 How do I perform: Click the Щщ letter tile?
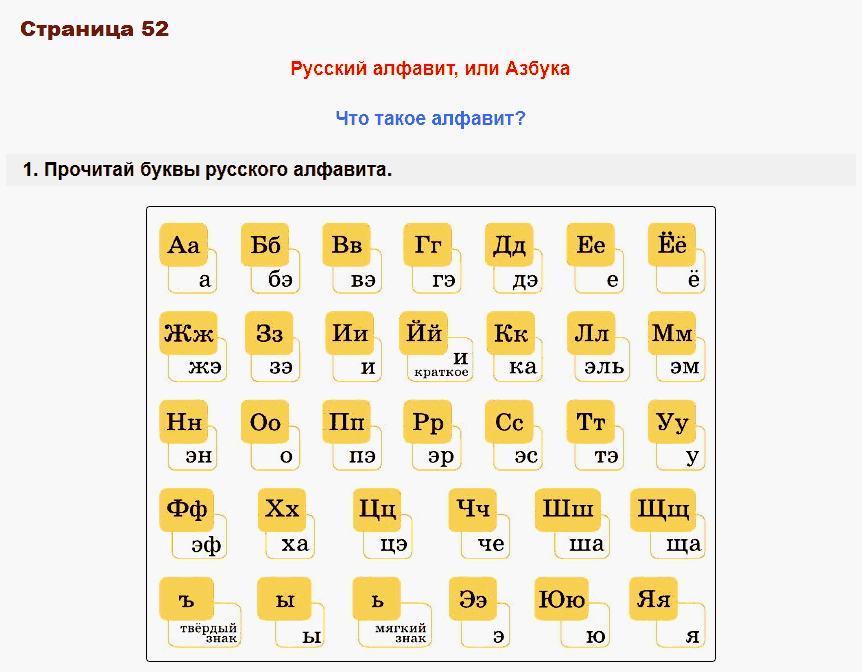[x=663, y=510]
